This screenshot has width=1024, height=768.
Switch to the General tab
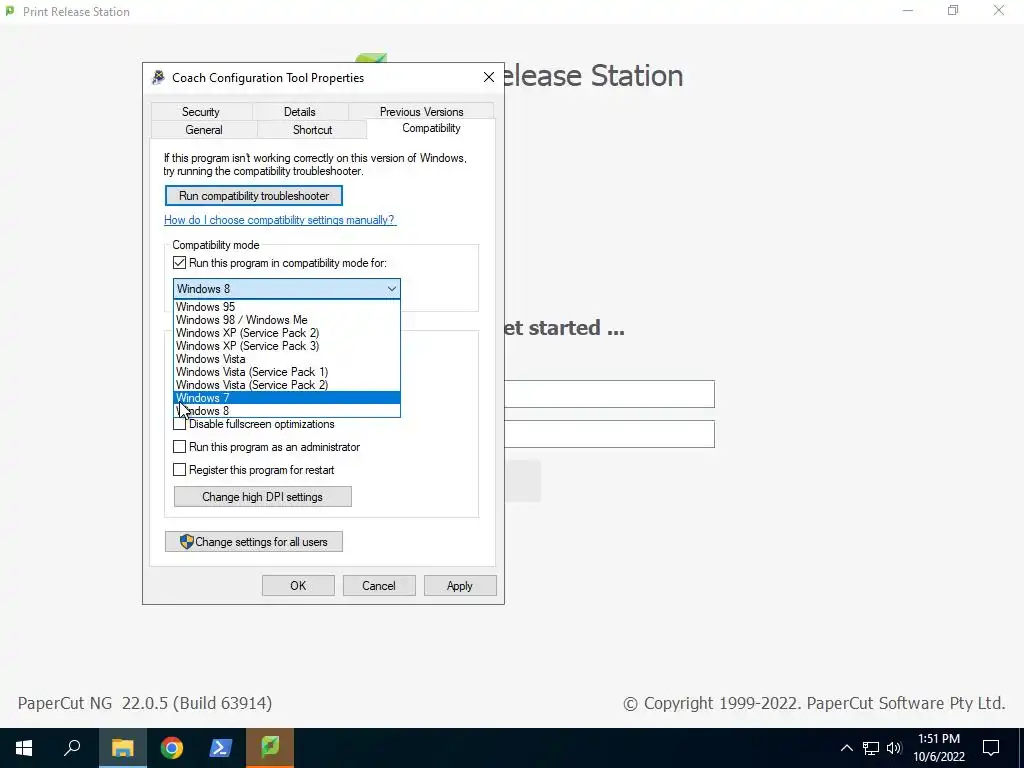coord(204,129)
